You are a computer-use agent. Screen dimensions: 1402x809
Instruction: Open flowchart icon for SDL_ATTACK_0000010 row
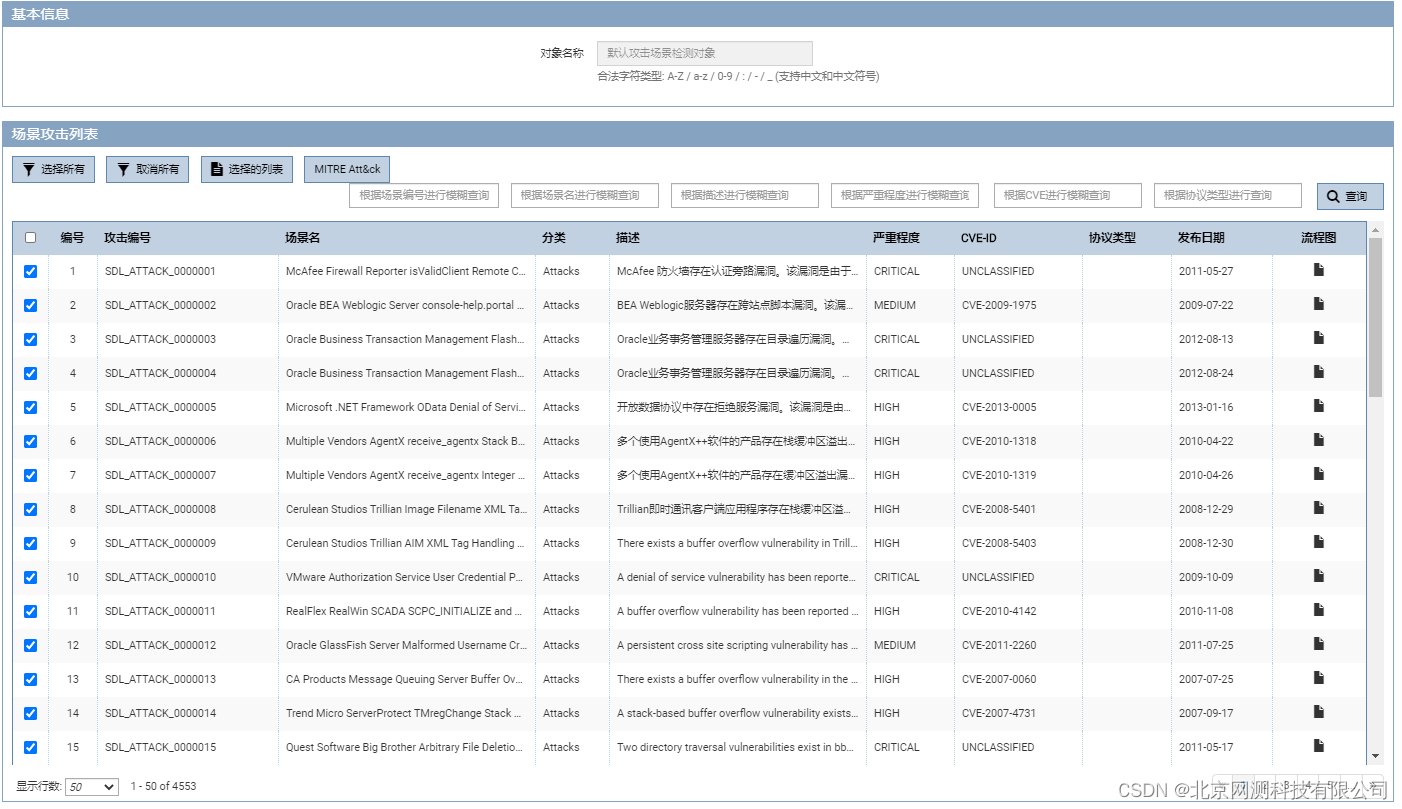click(x=1319, y=576)
